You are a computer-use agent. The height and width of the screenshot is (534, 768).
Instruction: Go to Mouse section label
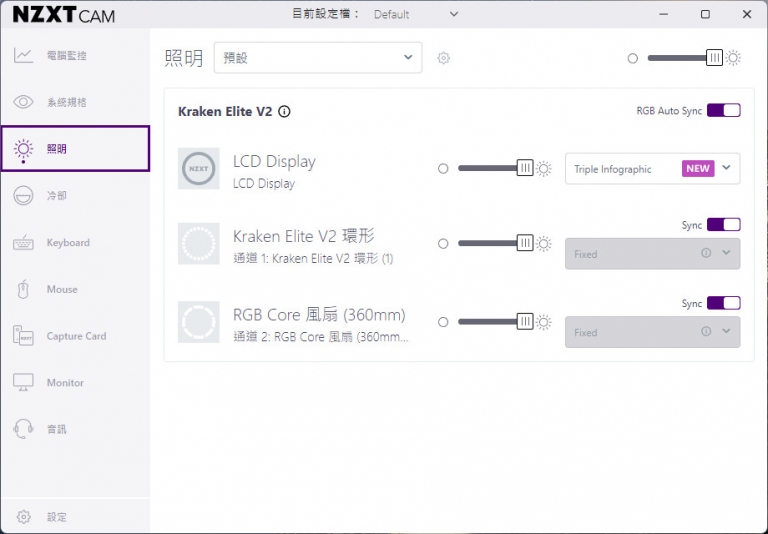click(x=62, y=289)
